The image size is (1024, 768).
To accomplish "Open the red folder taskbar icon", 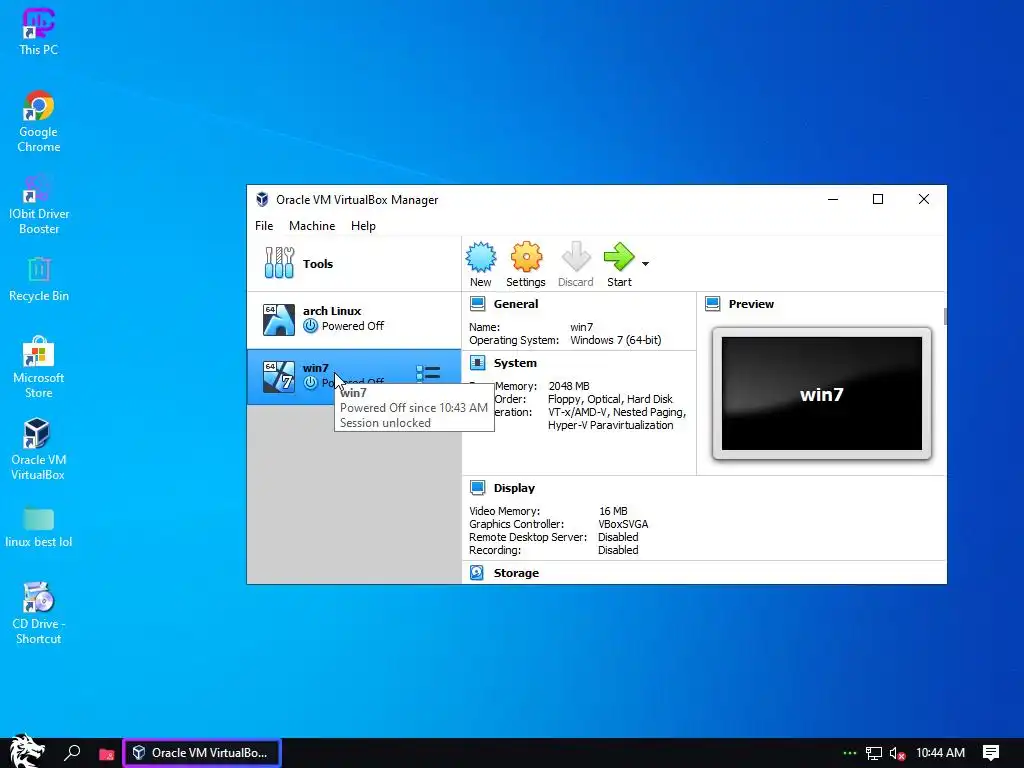I will (106, 754).
